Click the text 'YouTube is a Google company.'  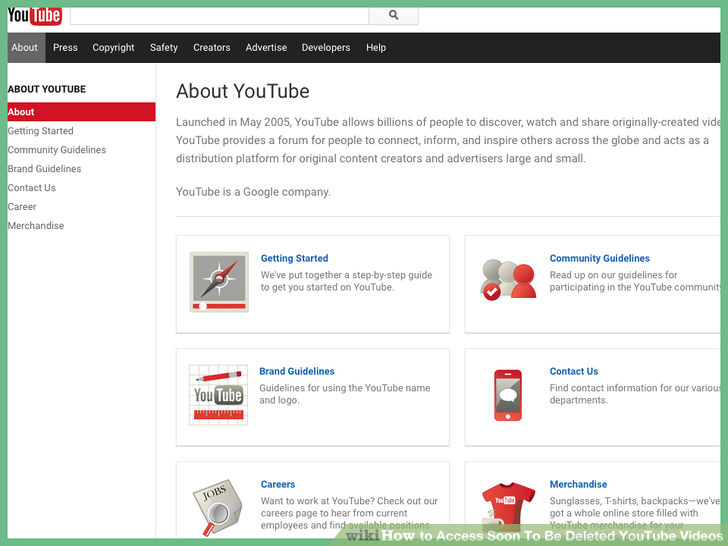tap(253, 192)
